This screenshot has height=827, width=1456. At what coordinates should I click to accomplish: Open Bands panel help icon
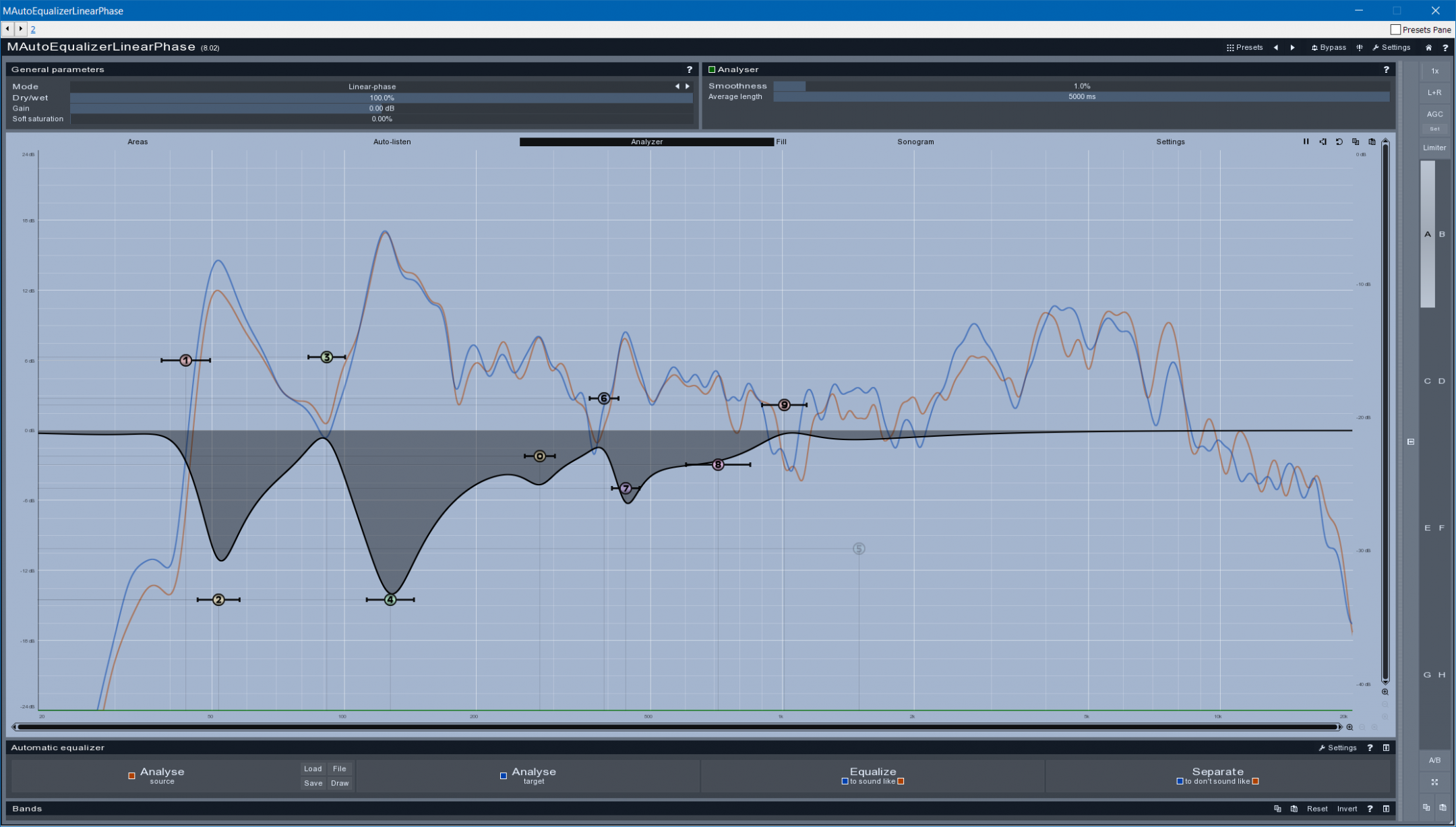pos(1370,809)
